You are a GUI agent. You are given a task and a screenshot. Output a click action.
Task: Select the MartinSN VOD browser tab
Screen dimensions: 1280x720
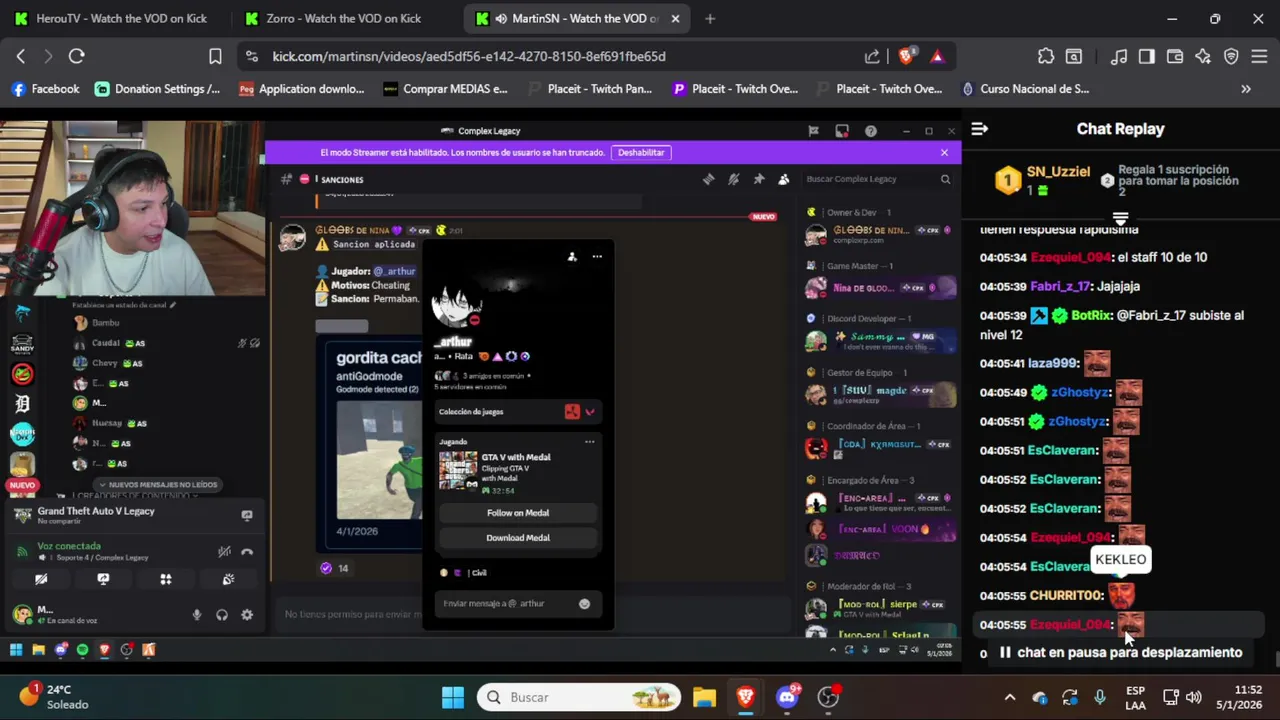click(575, 19)
